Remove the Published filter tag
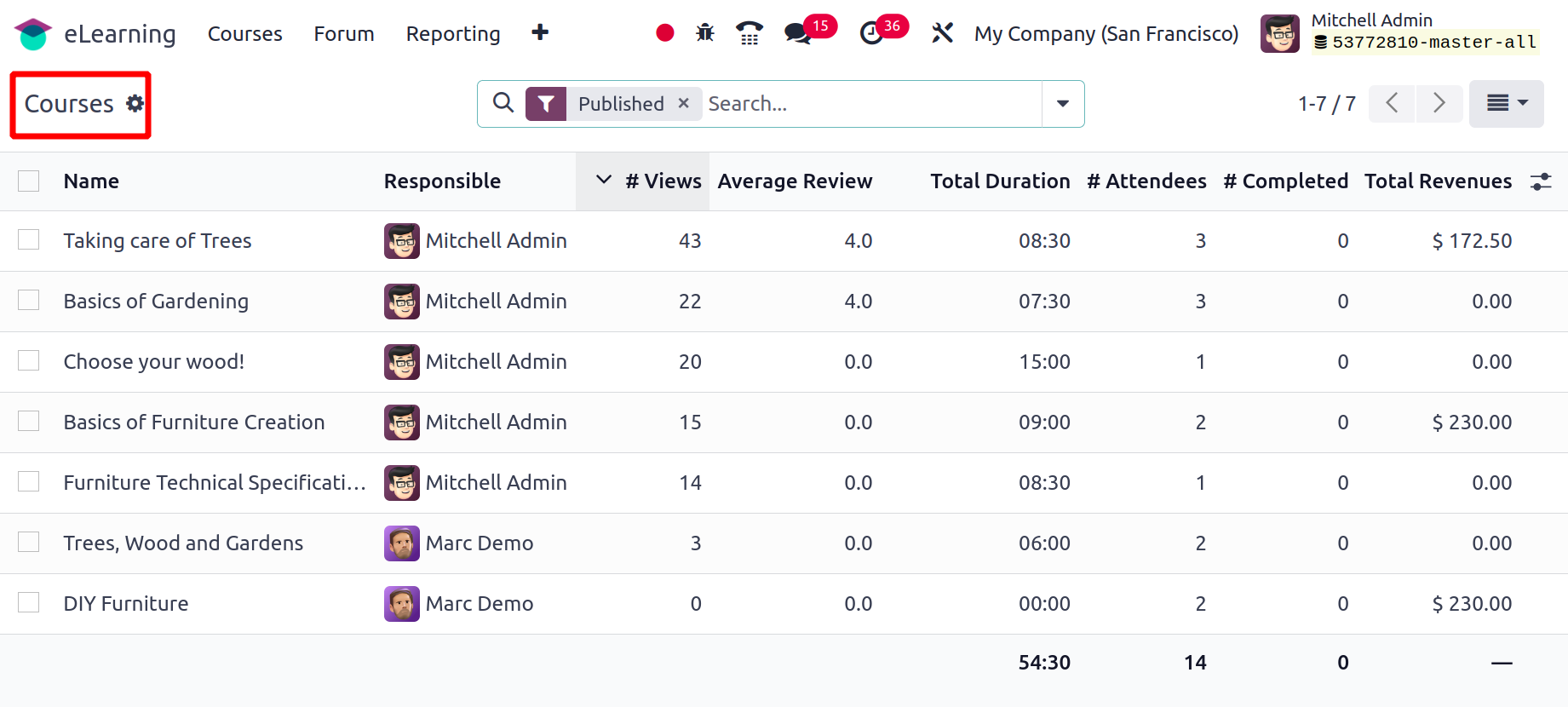Viewport: 1568px width, 707px height. pyautogui.click(x=683, y=104)
